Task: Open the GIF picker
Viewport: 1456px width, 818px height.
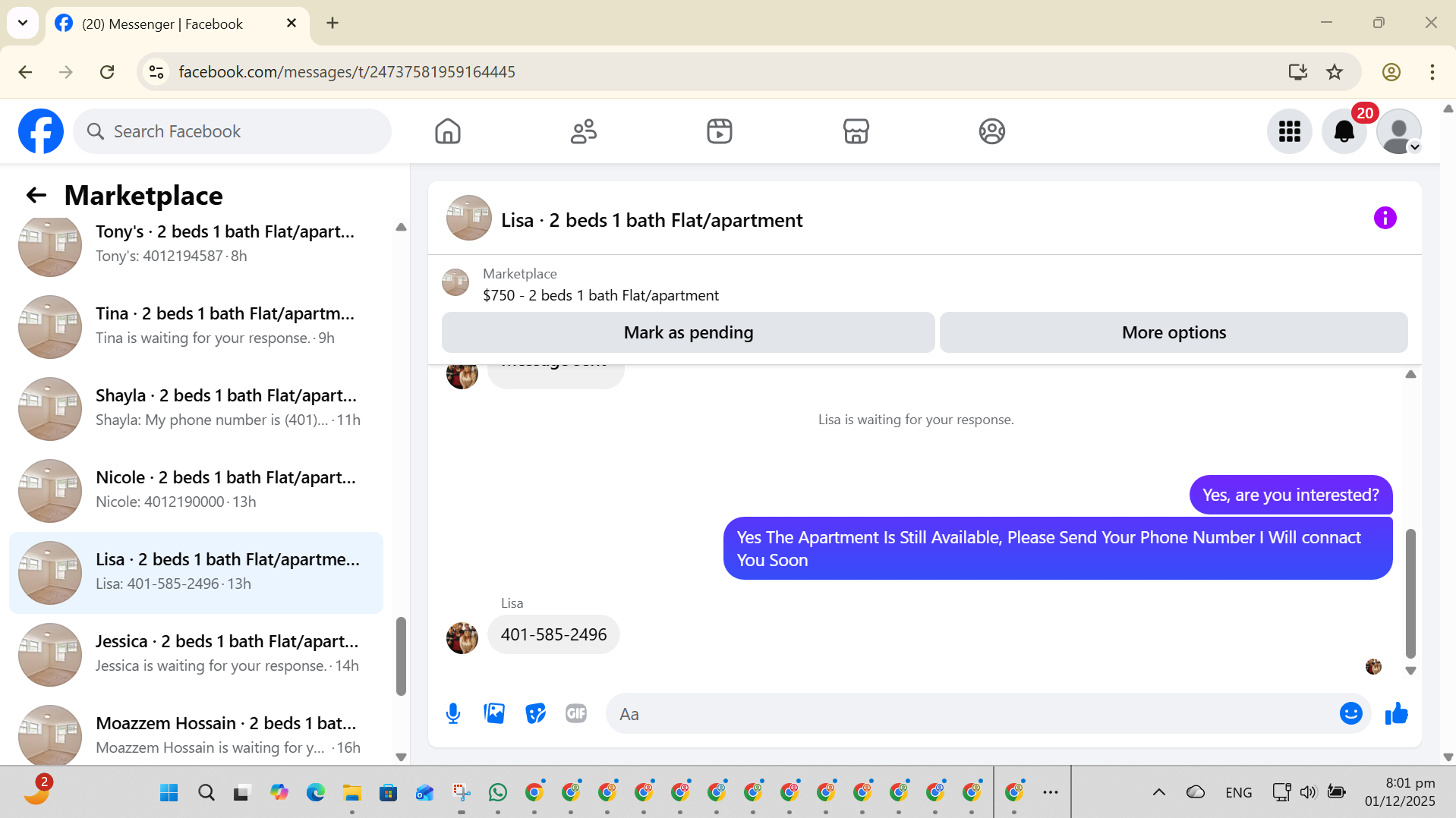Action: pos(576,713)
